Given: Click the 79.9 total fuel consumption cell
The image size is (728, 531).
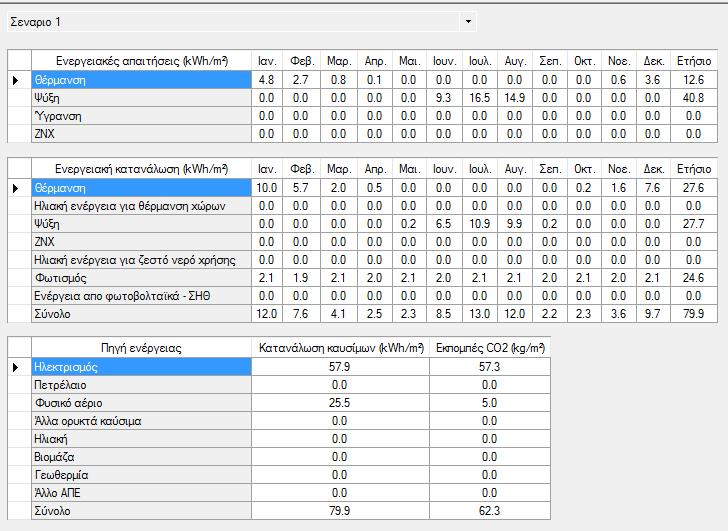Looking at the screenshot, I should 341,511.
